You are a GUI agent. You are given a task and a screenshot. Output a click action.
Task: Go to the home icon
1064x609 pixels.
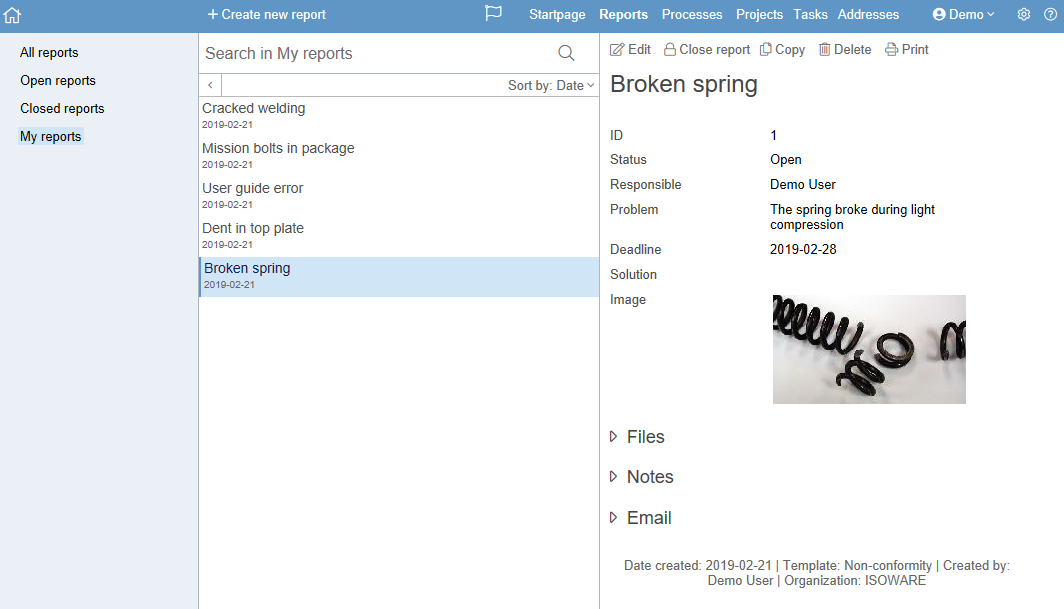point(12,14)
